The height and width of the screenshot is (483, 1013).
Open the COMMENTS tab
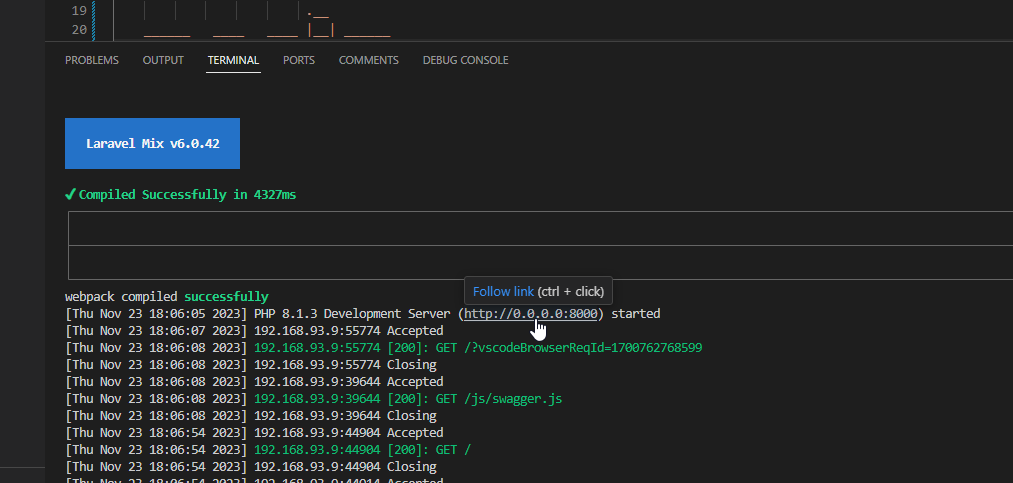pos(368,60)
